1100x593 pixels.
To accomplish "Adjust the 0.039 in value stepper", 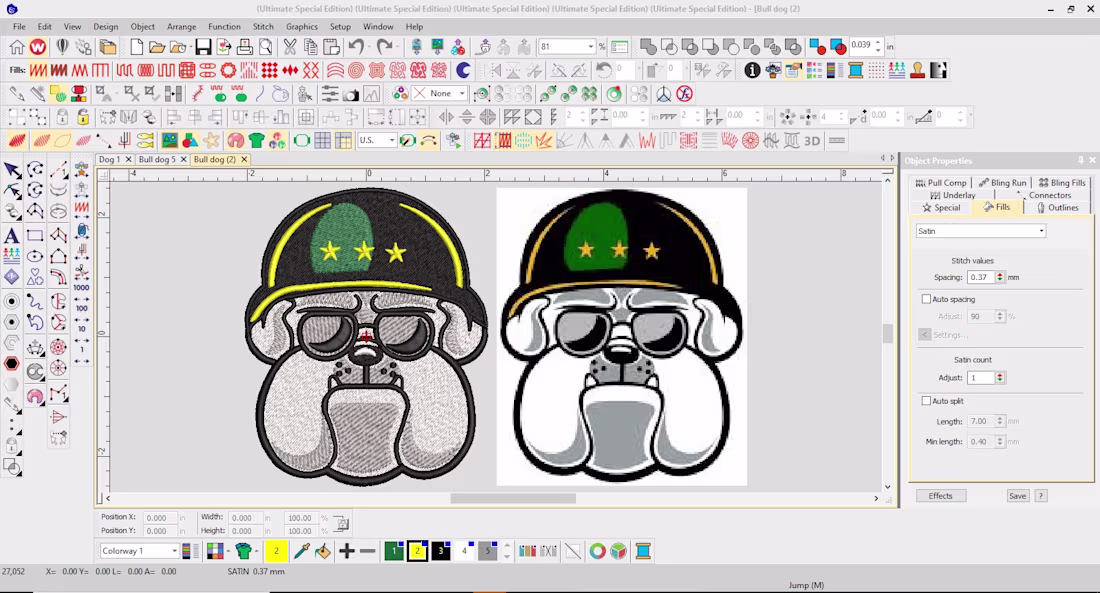I will (877, 46).
